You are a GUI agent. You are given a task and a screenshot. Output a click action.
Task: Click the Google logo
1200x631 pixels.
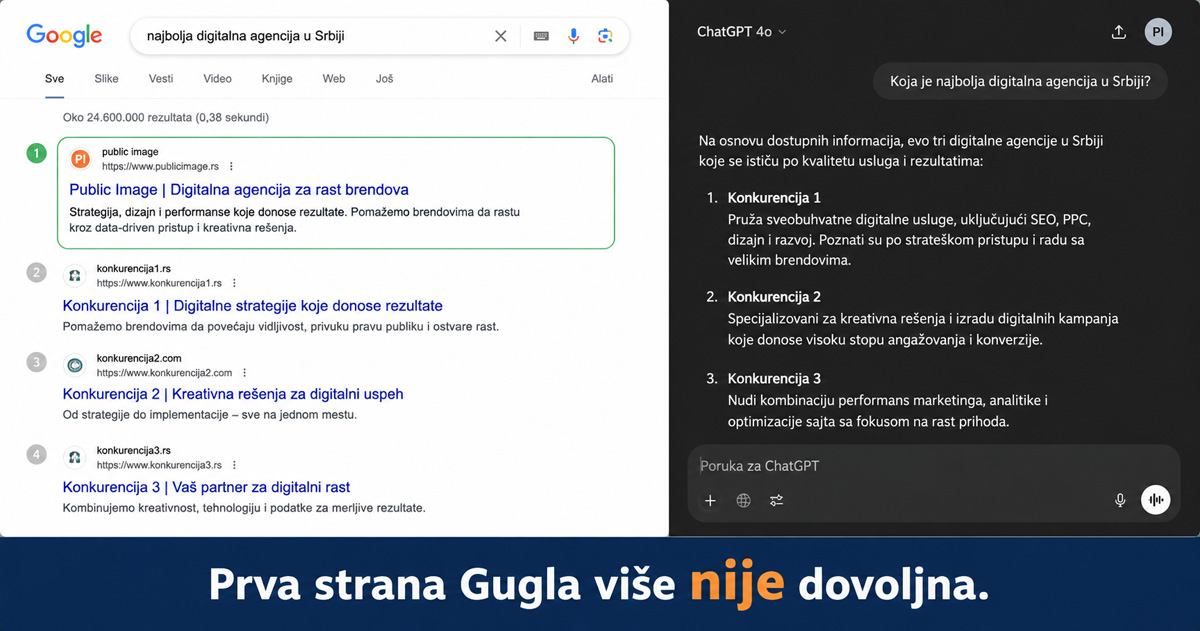[x=64, y=35]
